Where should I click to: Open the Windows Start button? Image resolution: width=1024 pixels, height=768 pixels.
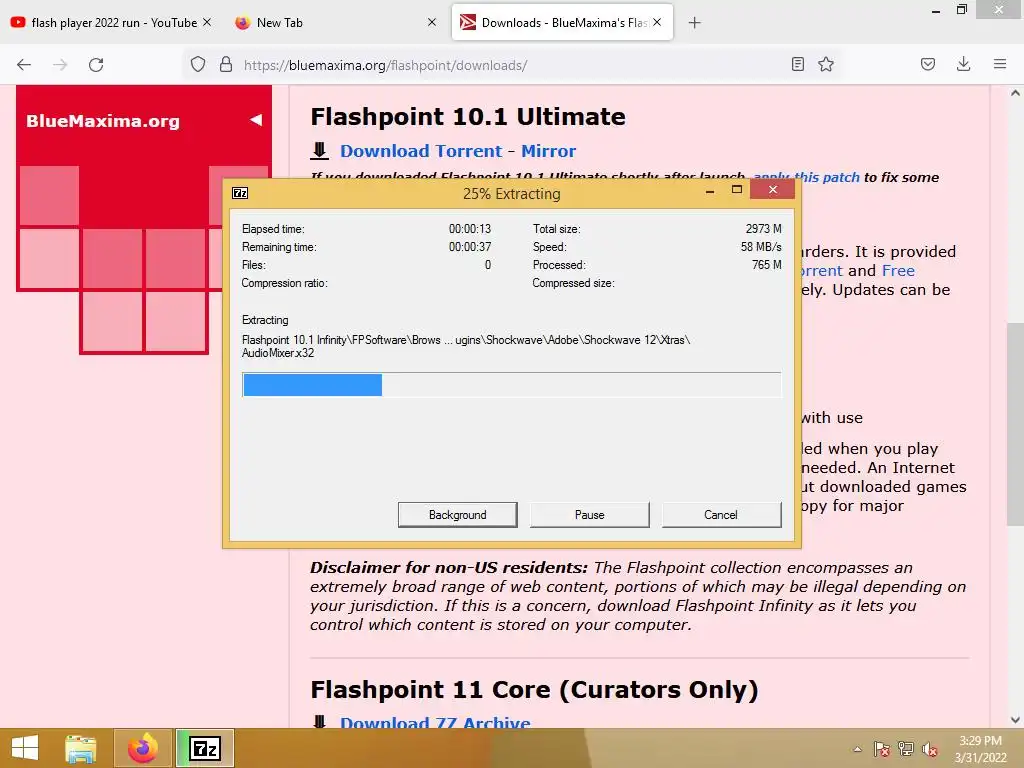coord(25,748)
